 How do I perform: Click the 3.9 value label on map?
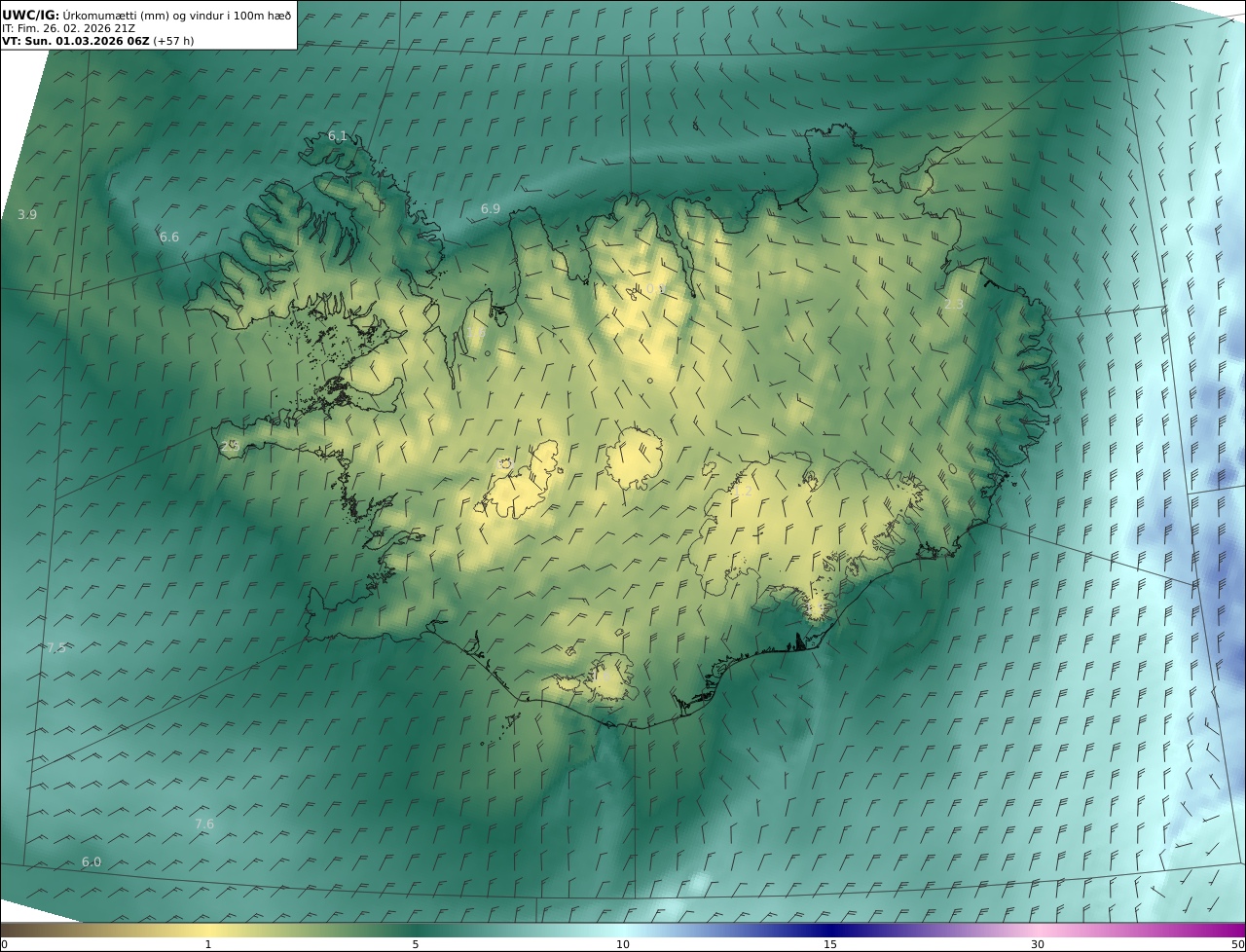coord(27,214)
